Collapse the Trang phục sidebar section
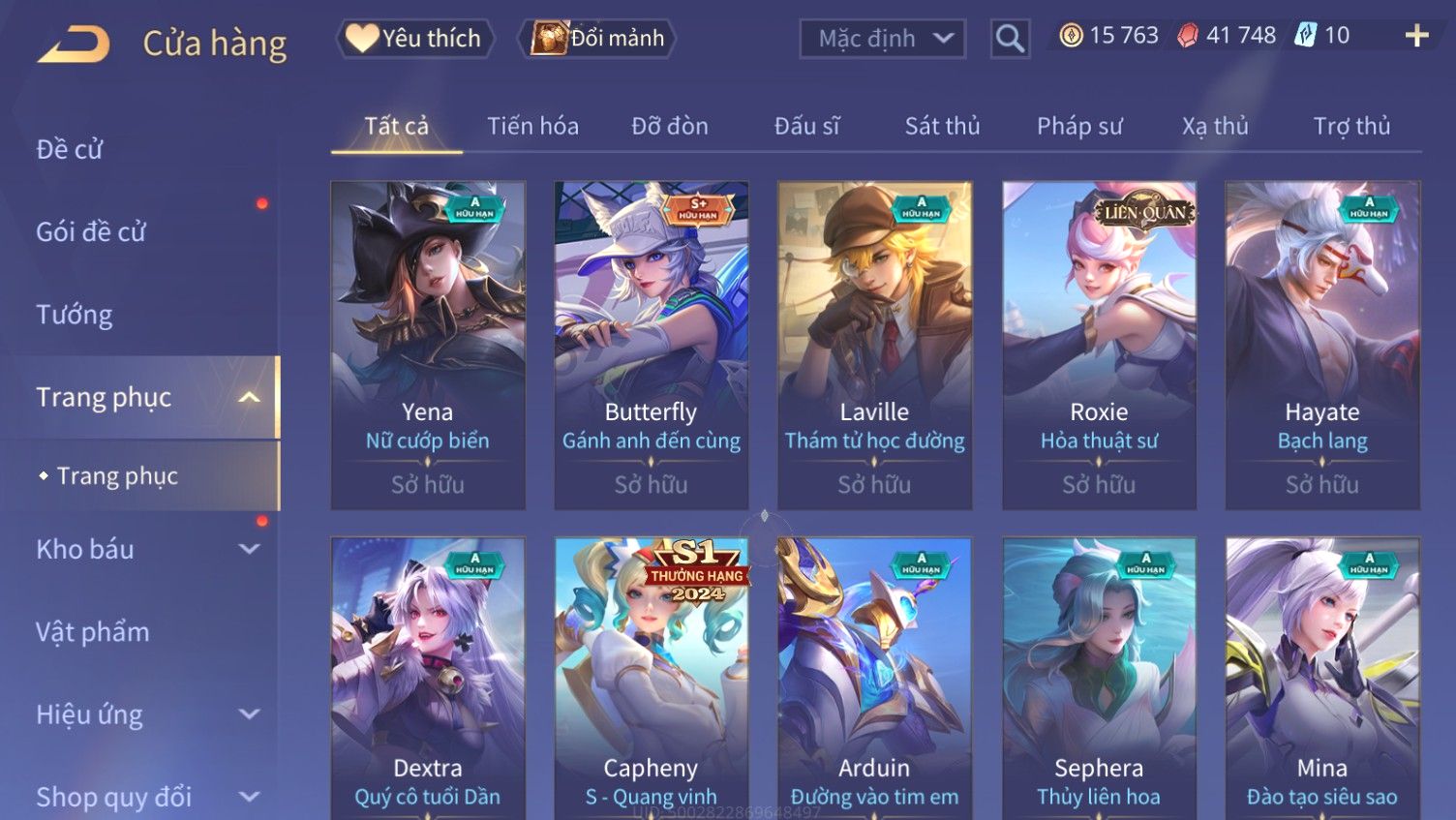Screen dimensions: 1456x820 (249, 397)
